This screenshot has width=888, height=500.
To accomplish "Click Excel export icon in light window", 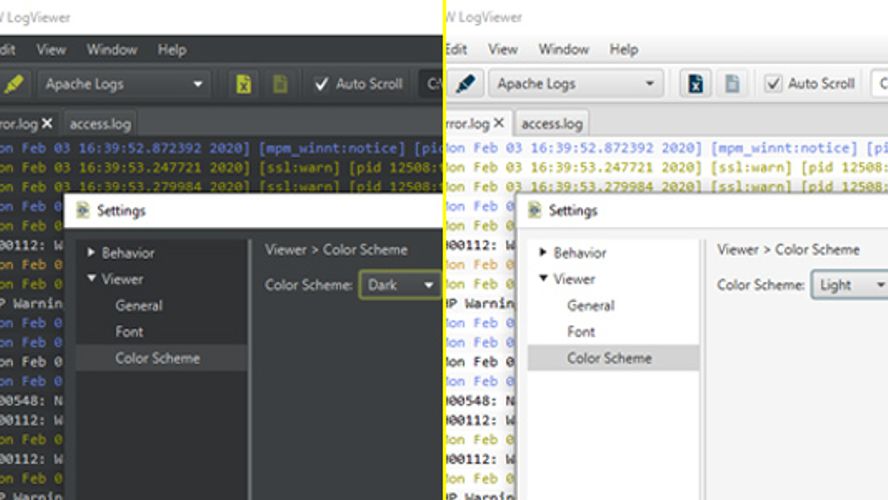I will (695, 84).
